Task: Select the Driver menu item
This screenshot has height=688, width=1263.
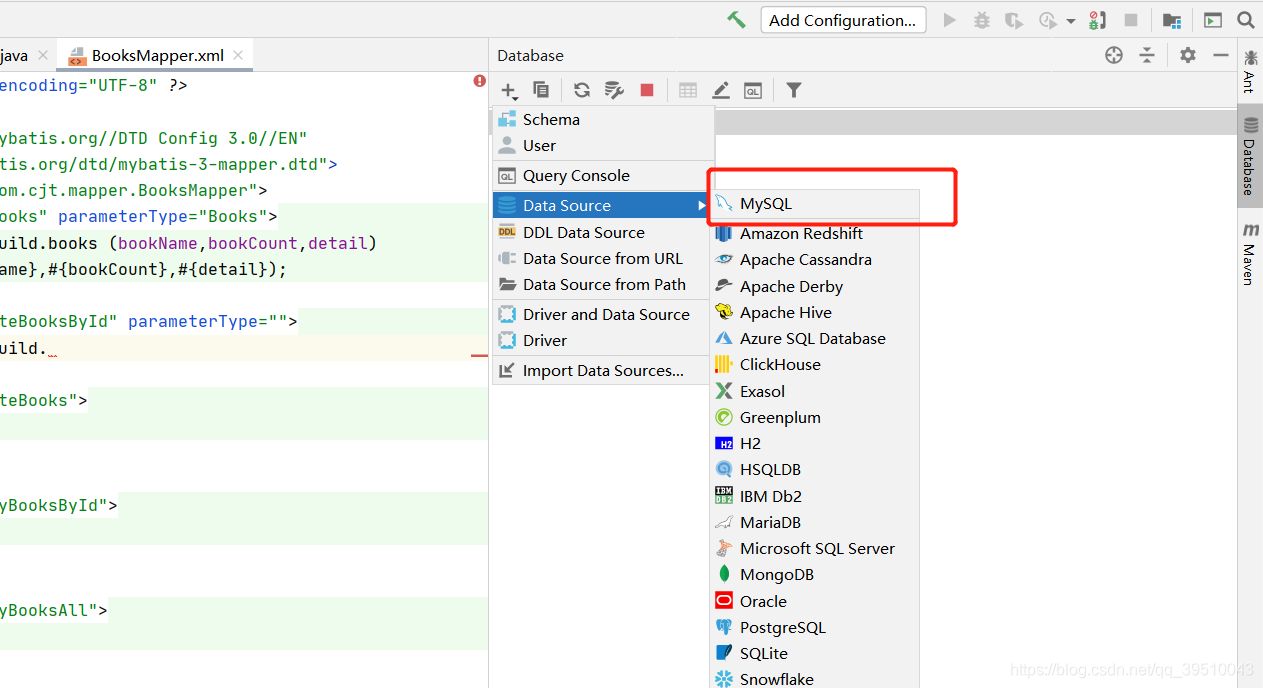Action: [603, 340]
